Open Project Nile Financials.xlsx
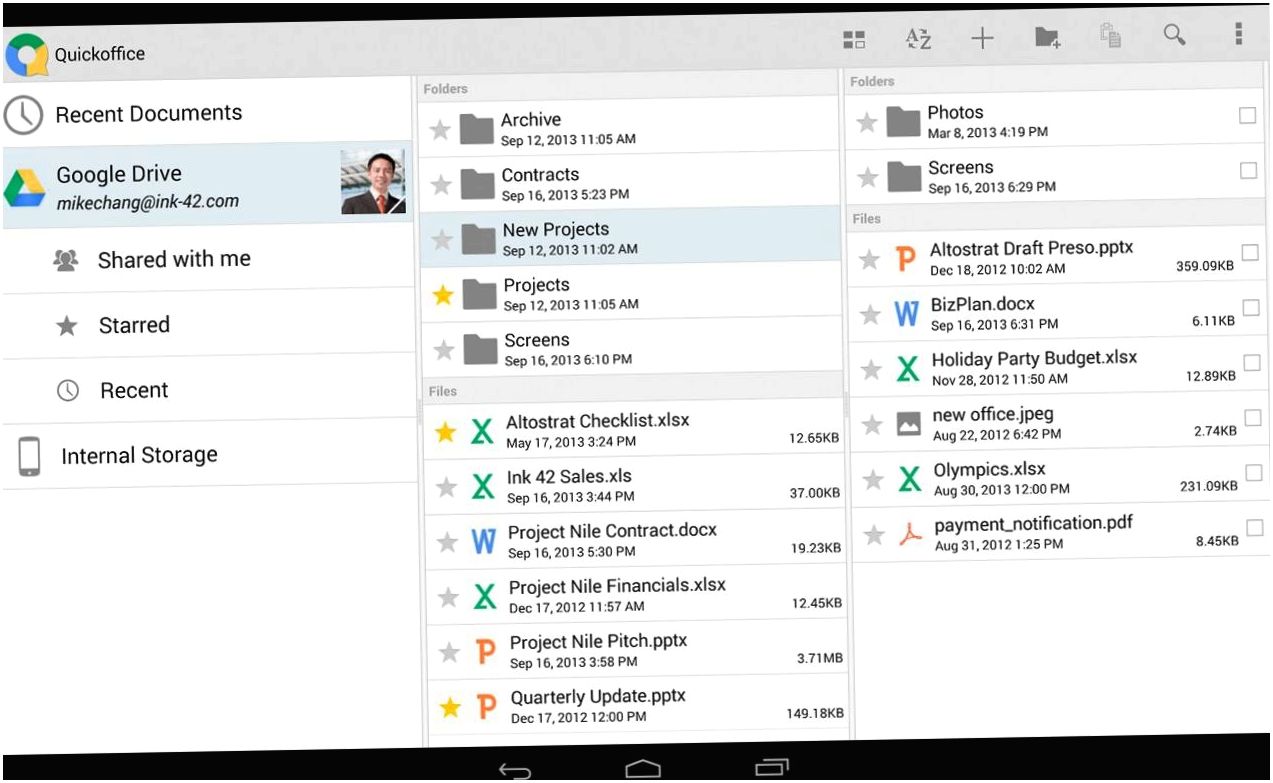The width and height of the screenshot is (1273, 783). [x=638, y=595]
